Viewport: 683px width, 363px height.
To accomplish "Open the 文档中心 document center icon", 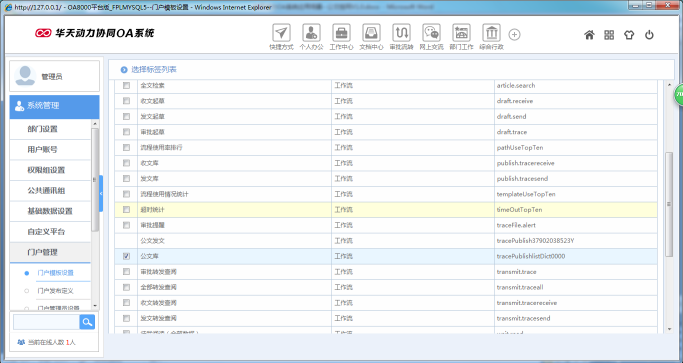I will pyautogui.click(x=371, y=33).
